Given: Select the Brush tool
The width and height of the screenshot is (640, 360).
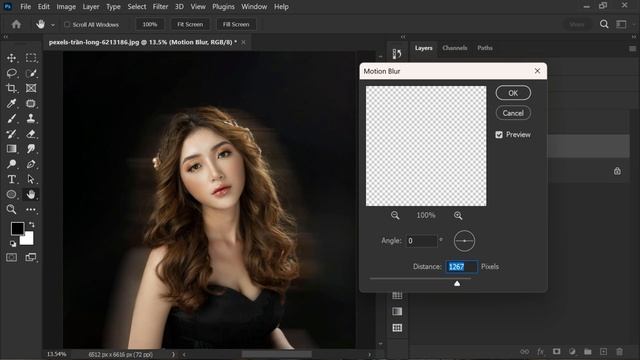Looking at the screenshot, I should (x=11, y=118).
